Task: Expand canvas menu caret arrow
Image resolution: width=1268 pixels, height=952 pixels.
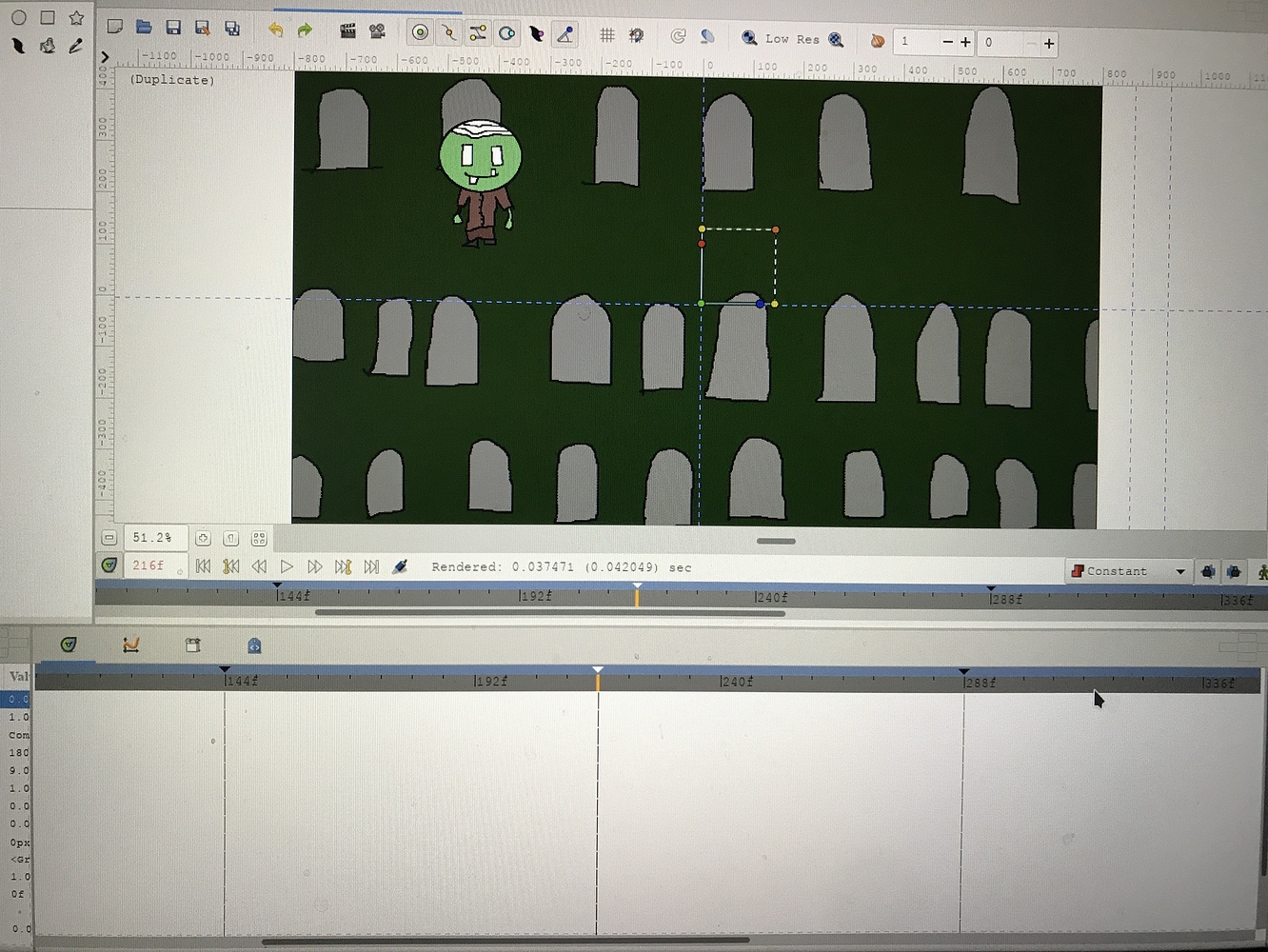Action: [x=105, y=57]
